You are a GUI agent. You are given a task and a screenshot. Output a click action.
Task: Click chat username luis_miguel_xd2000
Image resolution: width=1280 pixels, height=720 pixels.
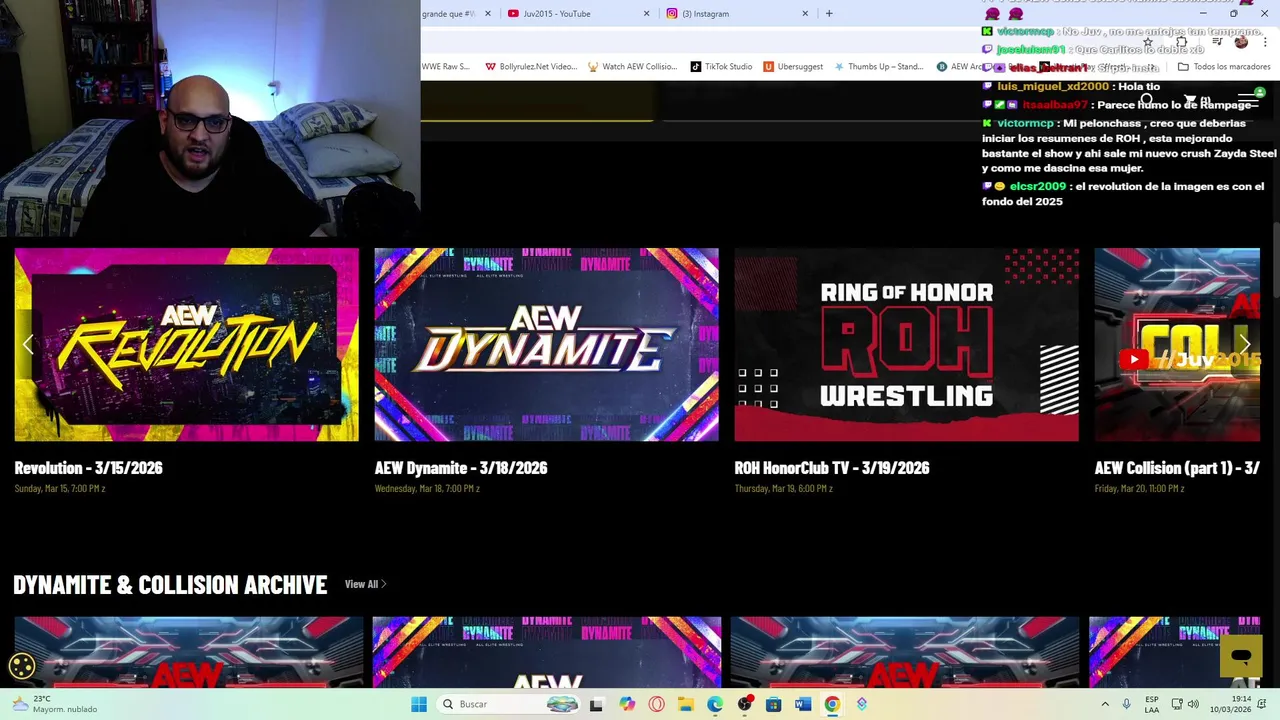pos(1053,87)
